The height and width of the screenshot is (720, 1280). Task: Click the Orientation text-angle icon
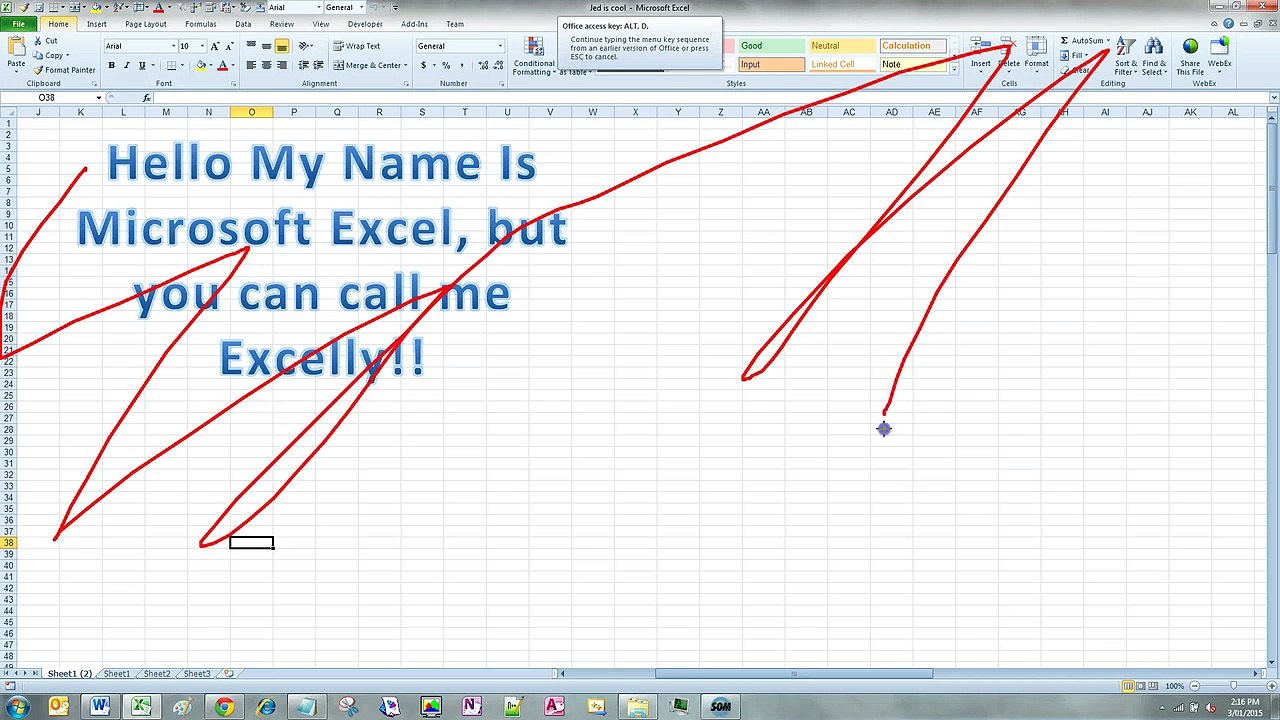[305, 46]
